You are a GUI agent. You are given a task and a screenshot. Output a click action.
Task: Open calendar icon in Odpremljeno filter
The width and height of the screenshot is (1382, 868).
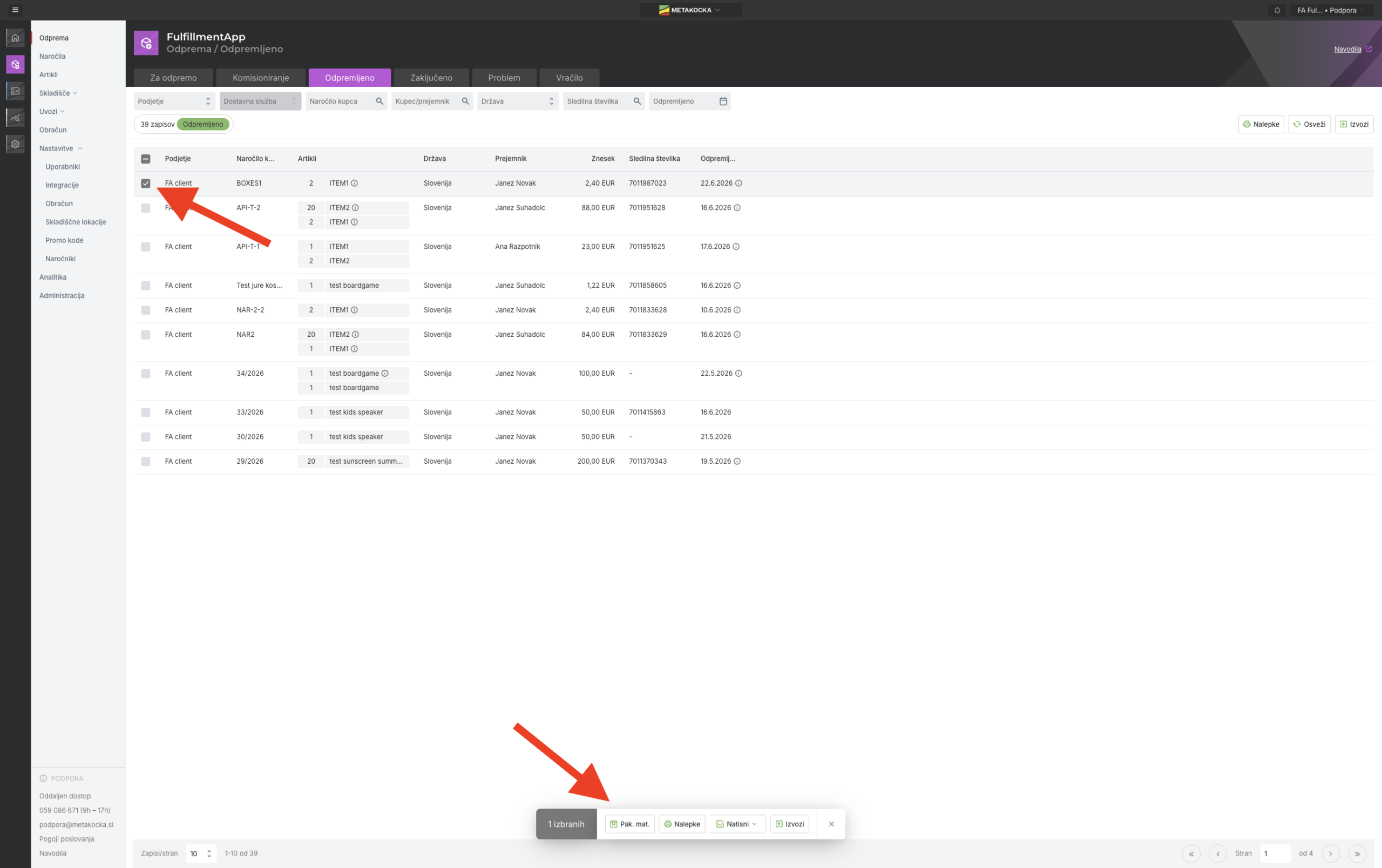coord(723,101)
